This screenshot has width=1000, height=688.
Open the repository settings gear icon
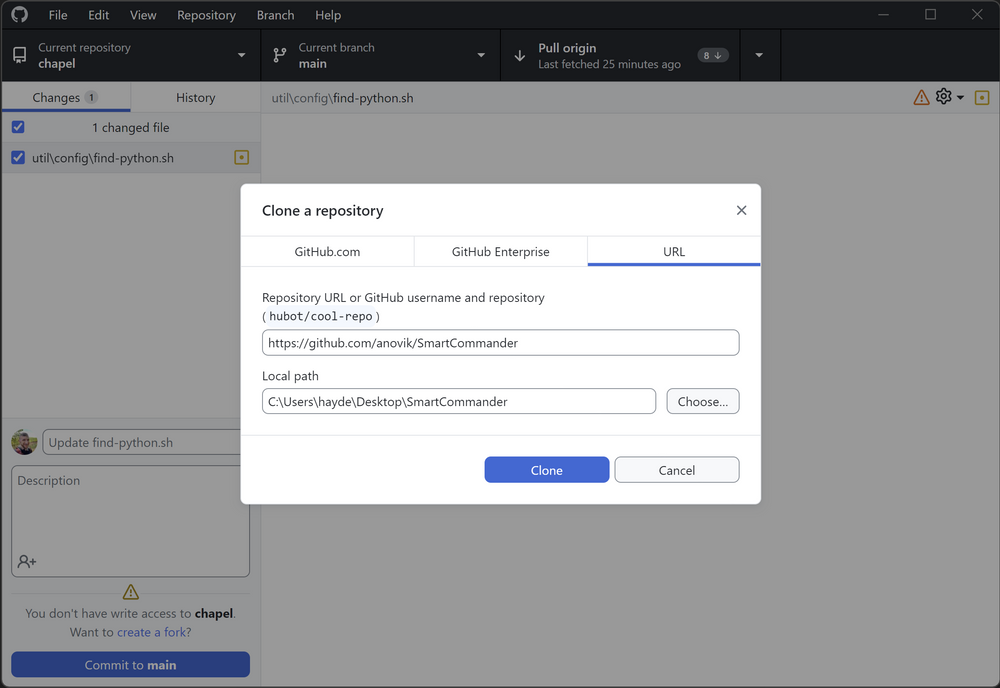coord(943,97)
